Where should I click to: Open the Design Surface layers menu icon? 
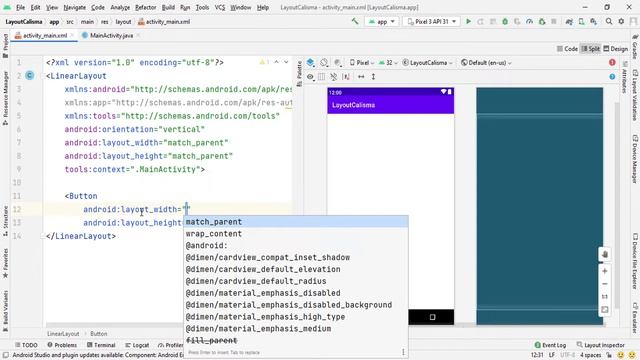[x=311, y=62]
